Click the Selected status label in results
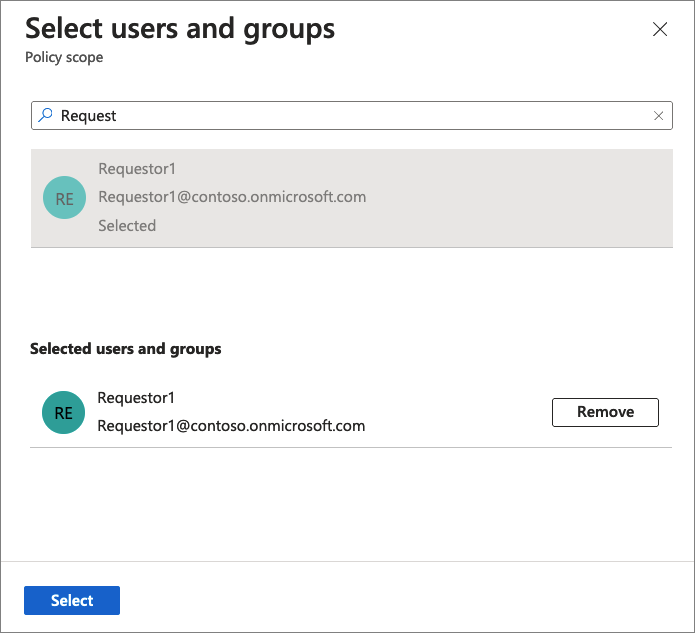 (x=127, y=226)
